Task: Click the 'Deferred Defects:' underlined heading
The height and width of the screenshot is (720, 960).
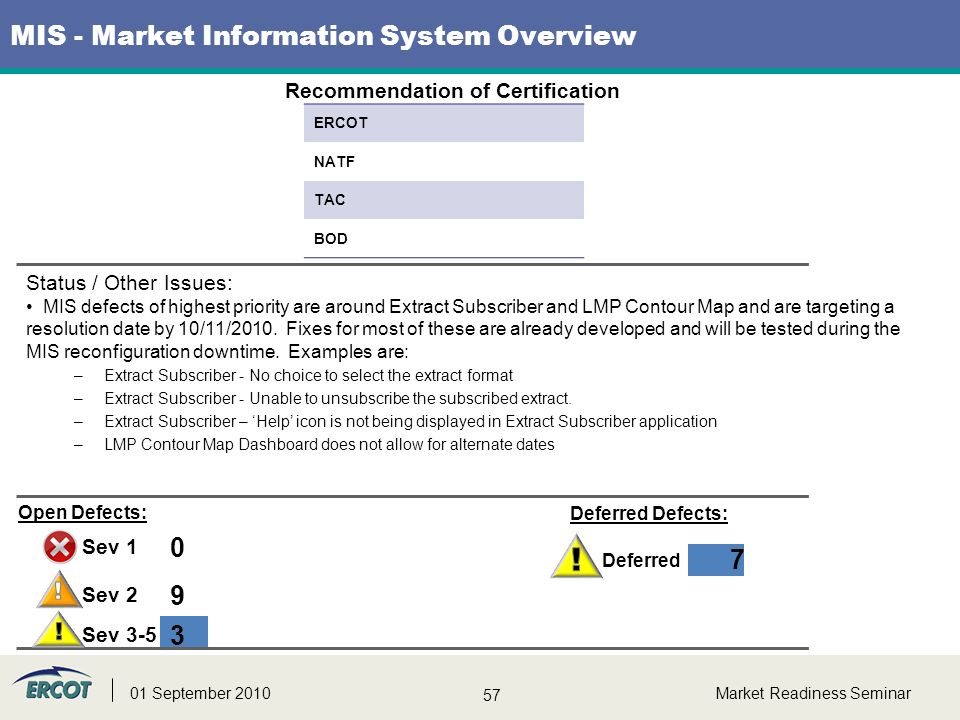Action: click(x=649, y=513)
